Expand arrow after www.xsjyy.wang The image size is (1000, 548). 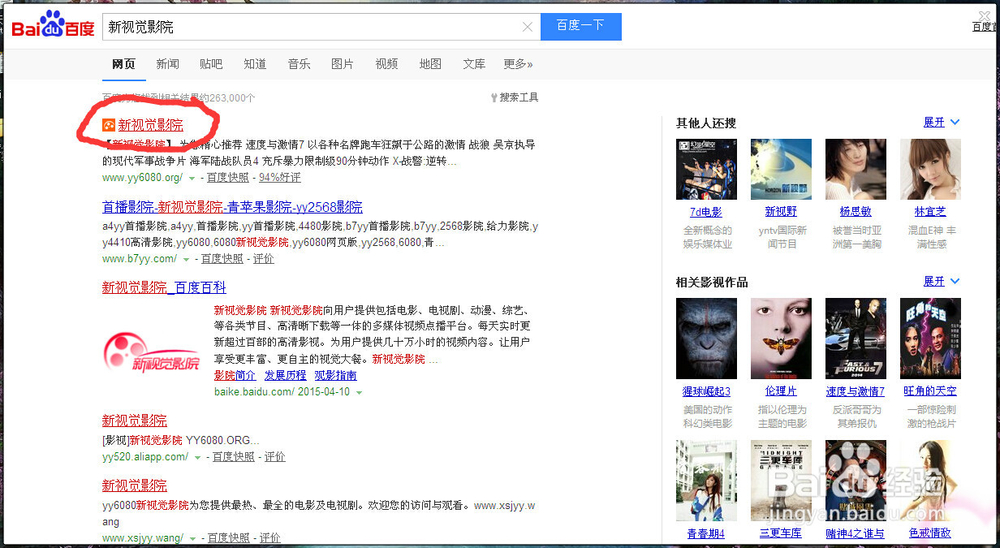click(x=193, y=539)
